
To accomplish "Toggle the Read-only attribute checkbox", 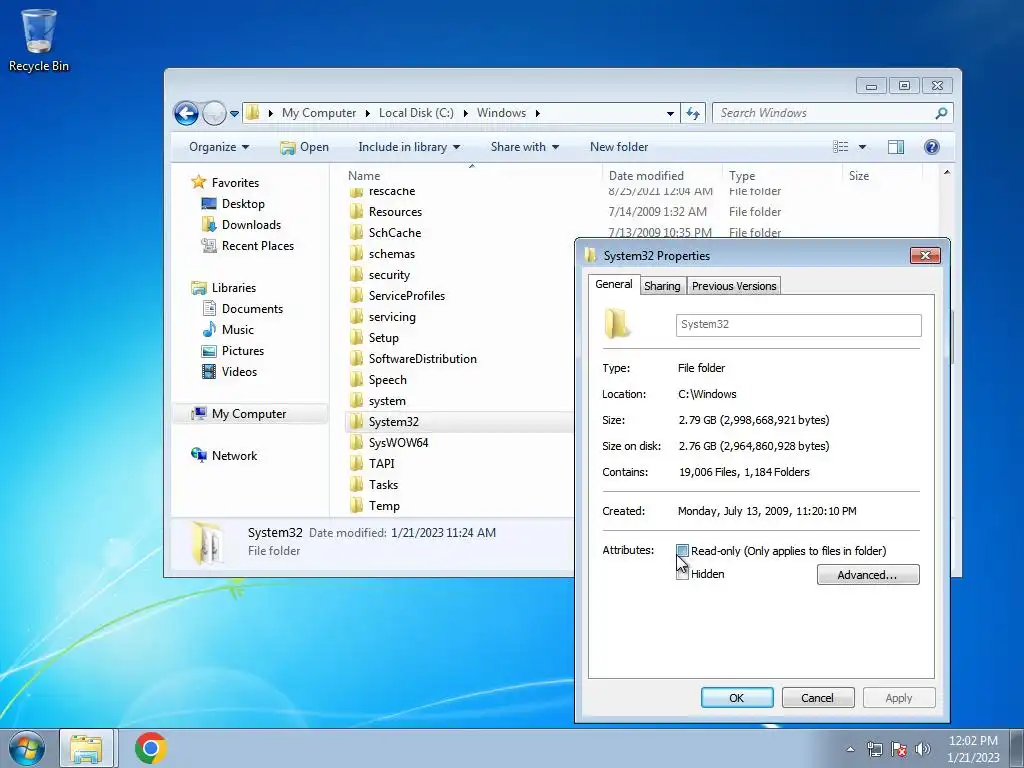I will (x=682, y=551).
